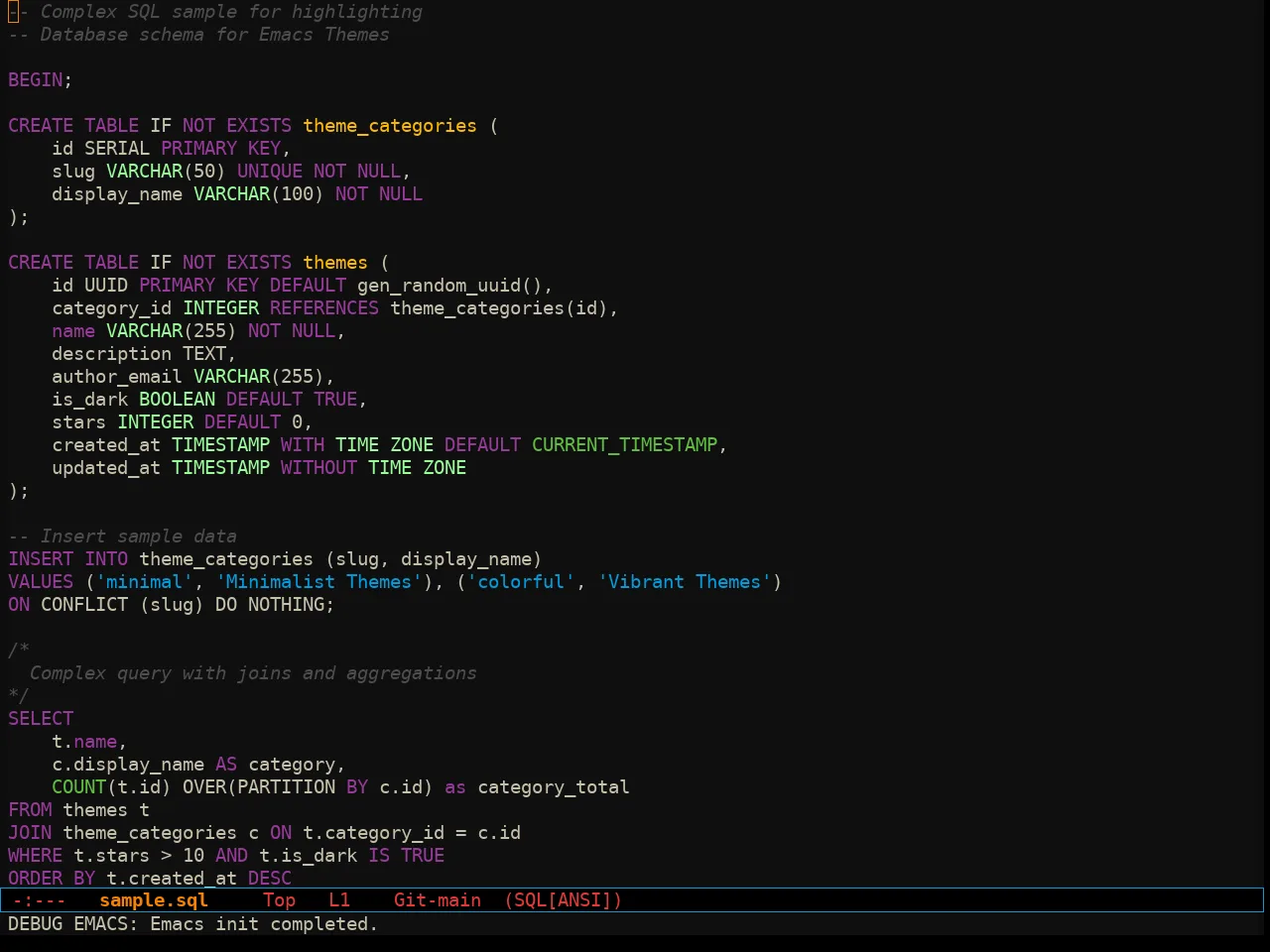Viewport: 1270px width, 952px height.
Task: Click 'id SERIAL PRIMARY KEY' line
Action: coord(171,149)
